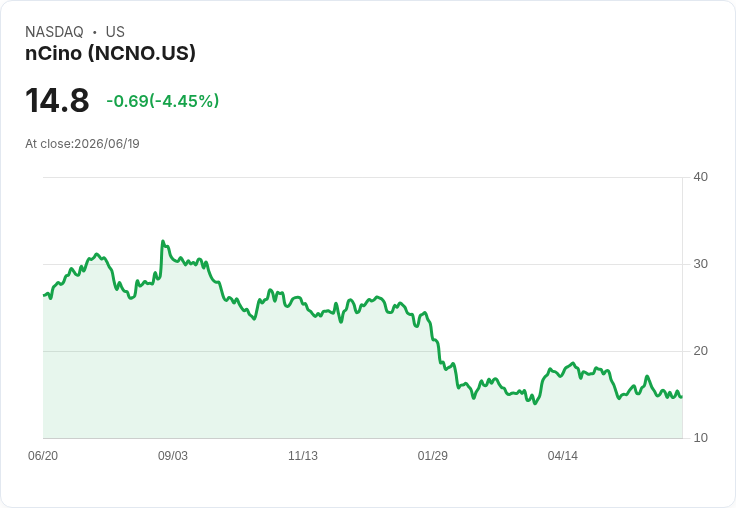Image resolution: width=736 pixels, height=508 pixels.
Task: Click the 14.8 current price
Action: 57,100
